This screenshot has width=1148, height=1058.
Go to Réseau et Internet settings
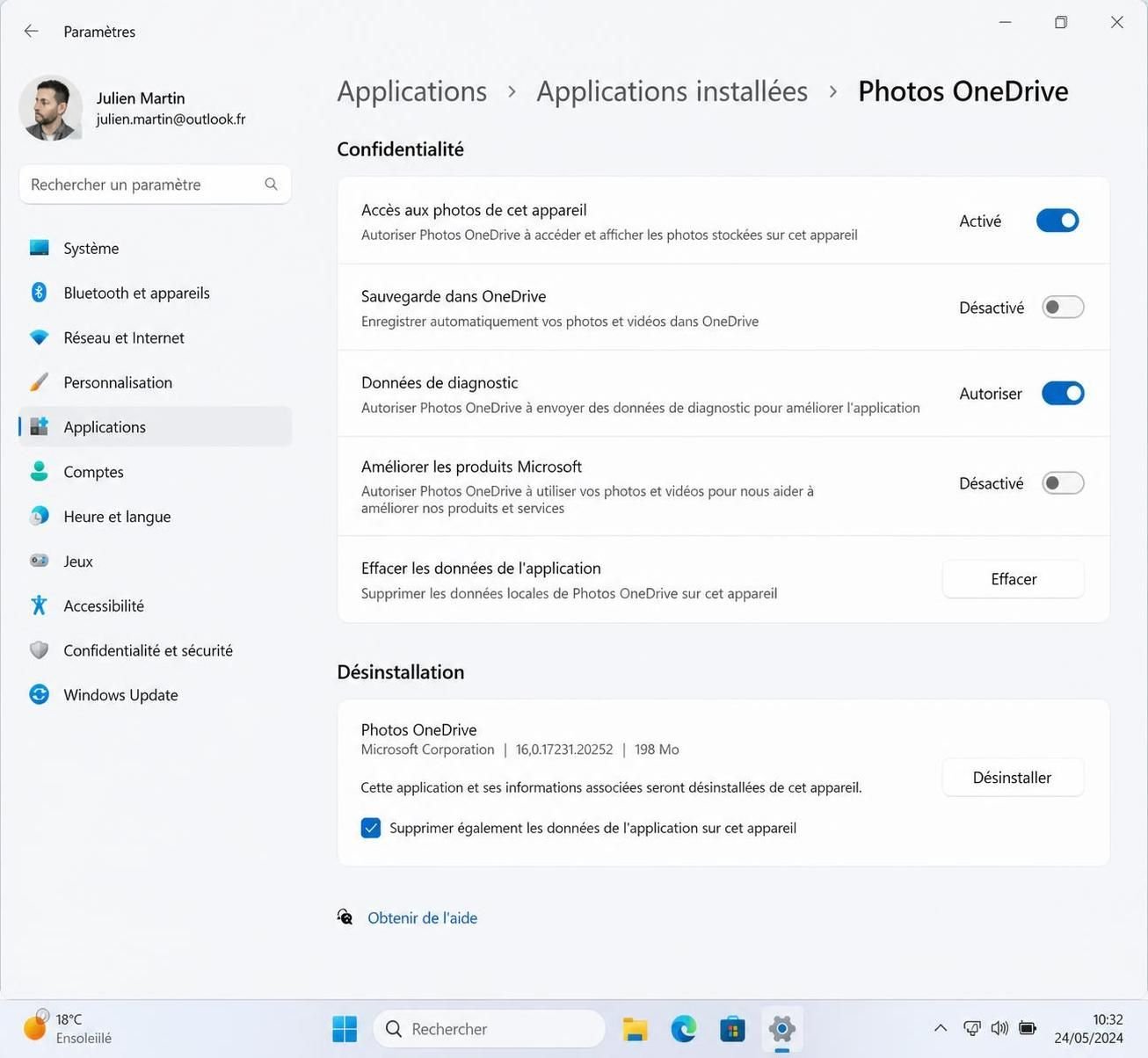point(155,337)
